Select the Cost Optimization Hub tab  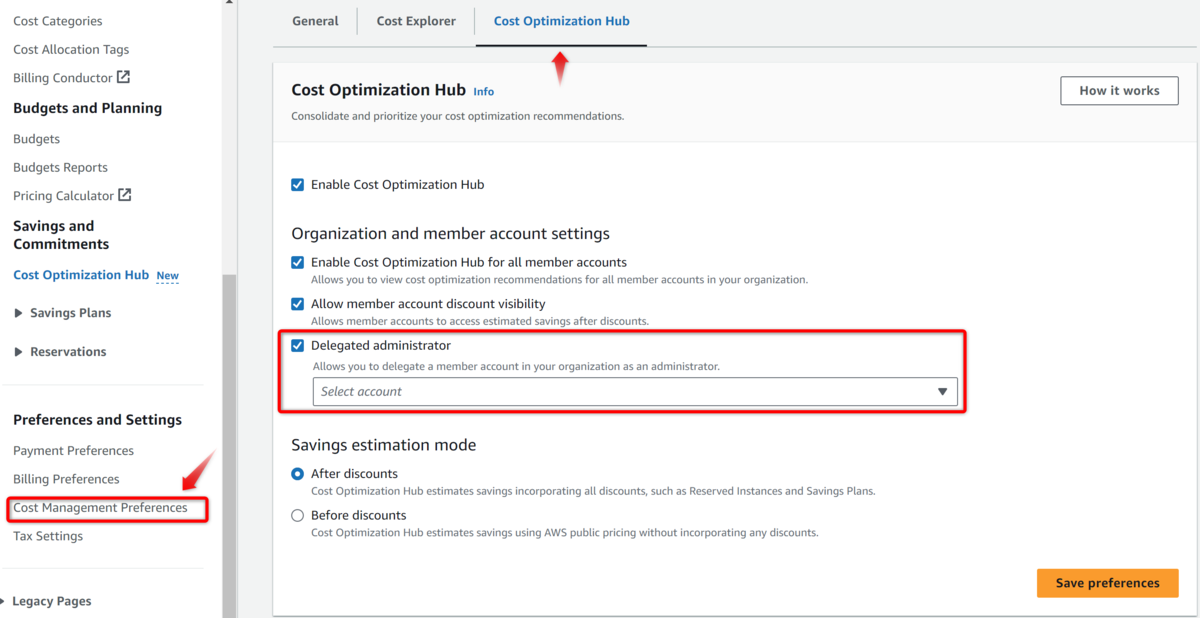pyautogui.click(x=562, y=20)
